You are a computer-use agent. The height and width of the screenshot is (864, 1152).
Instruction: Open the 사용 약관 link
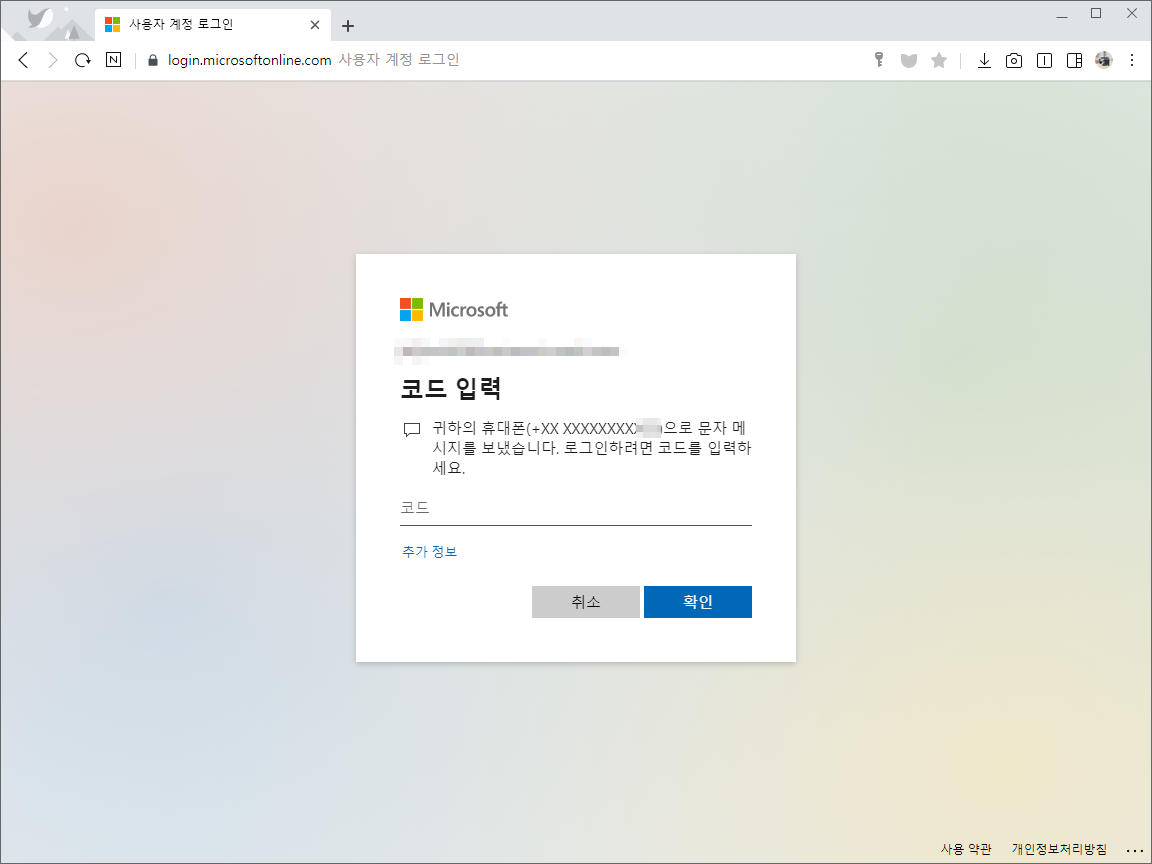click(x=966, y=849)
